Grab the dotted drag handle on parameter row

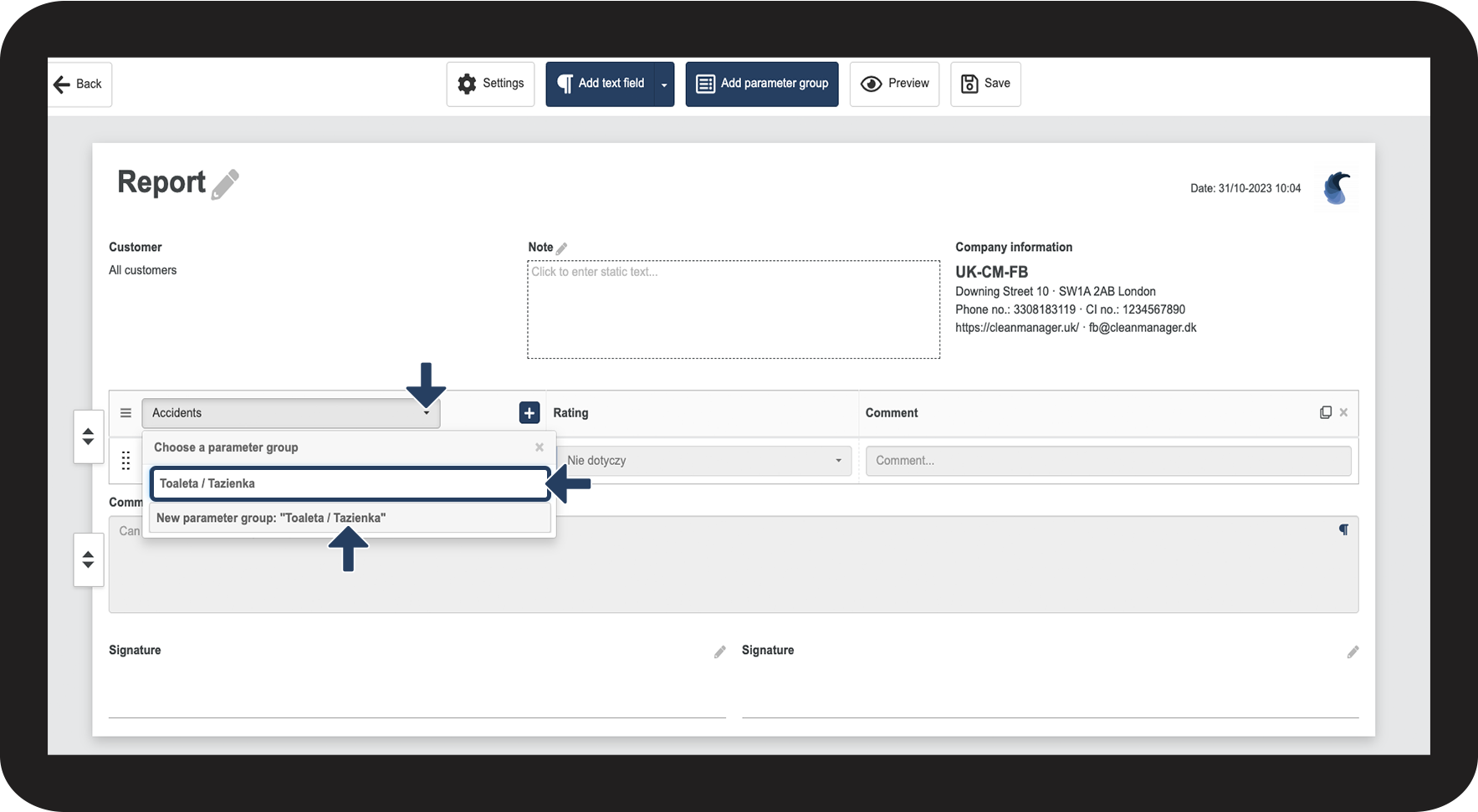click(x=125, y=461)
